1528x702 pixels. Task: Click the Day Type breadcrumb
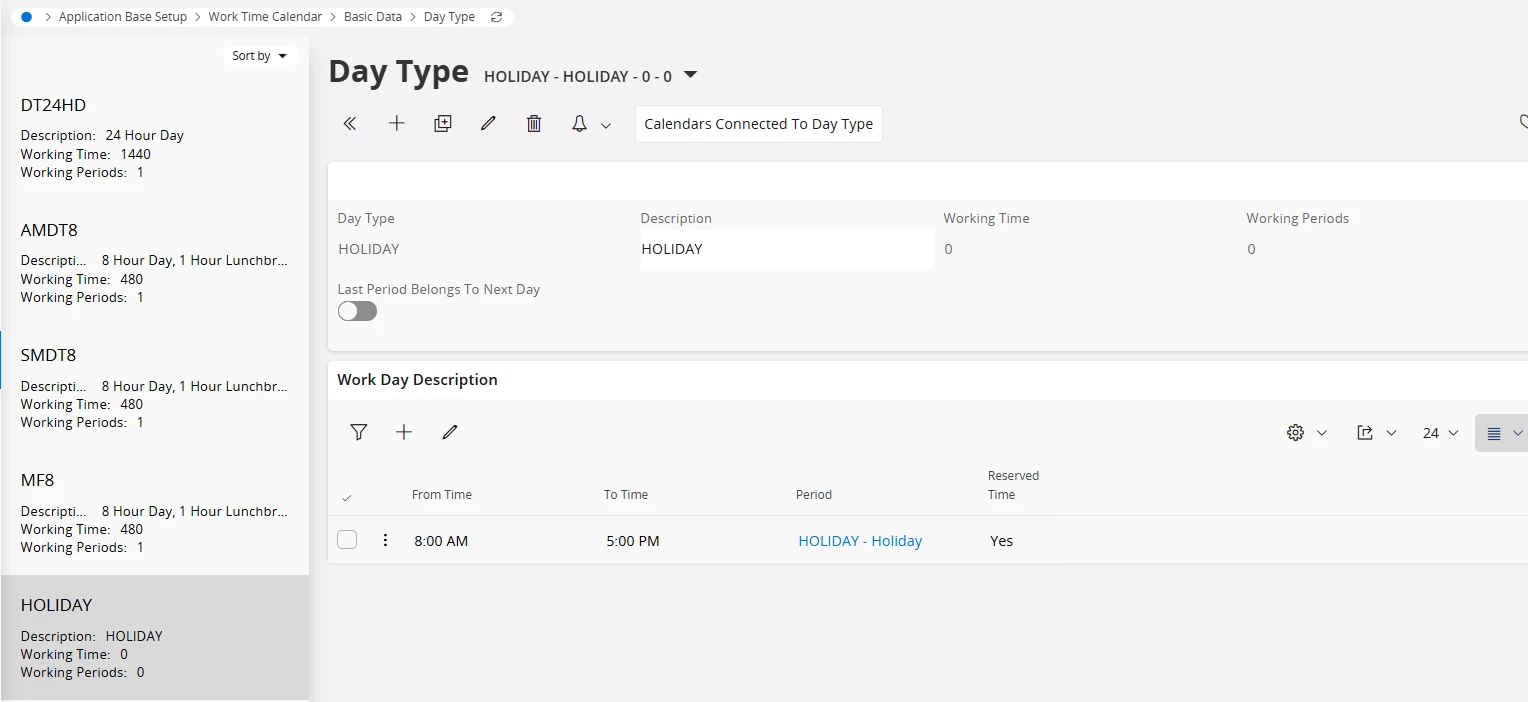[449, 17]
